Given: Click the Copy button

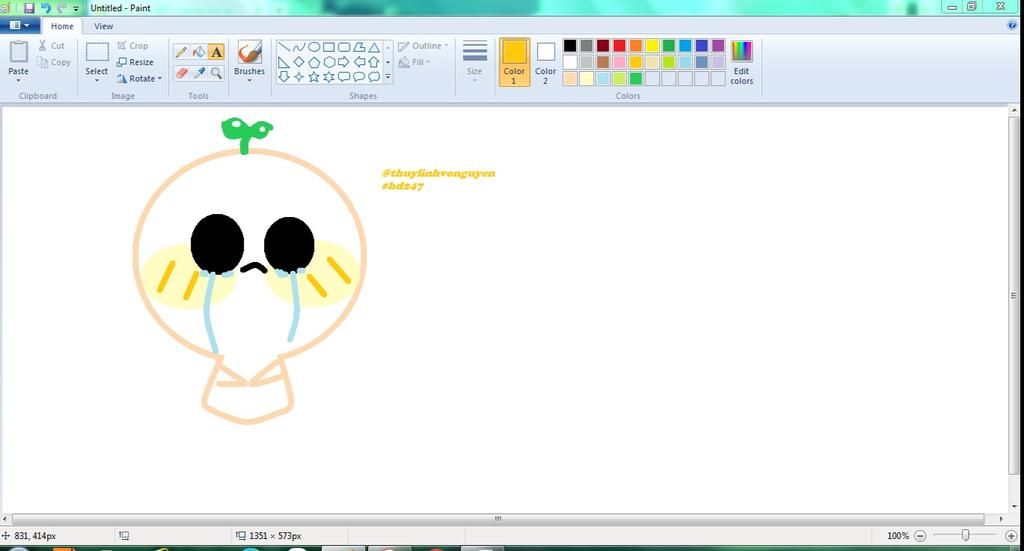Looking at the screenshot, I should [54, 62].
